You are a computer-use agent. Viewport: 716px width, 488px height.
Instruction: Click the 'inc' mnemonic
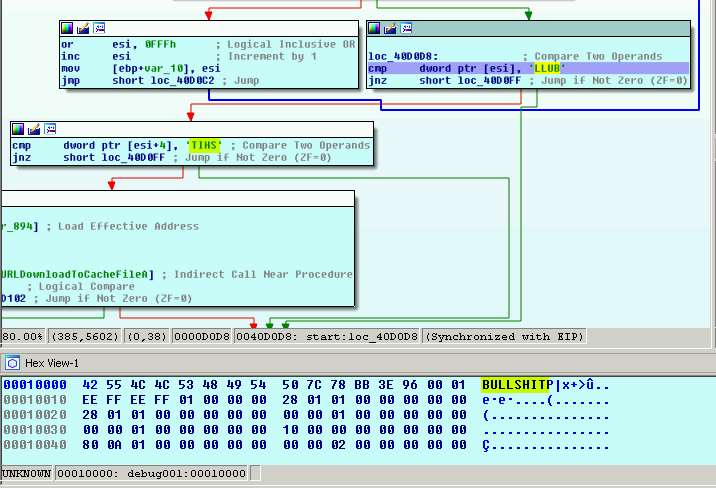click(x=70, y=56)
